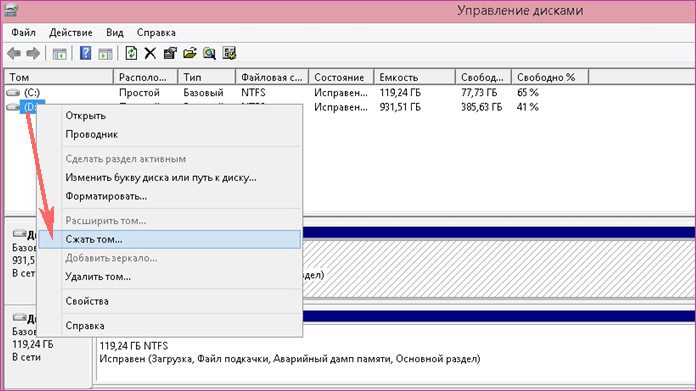Select the (C:) drive icon in volume list
696x391 pixels.
point(13,93)
